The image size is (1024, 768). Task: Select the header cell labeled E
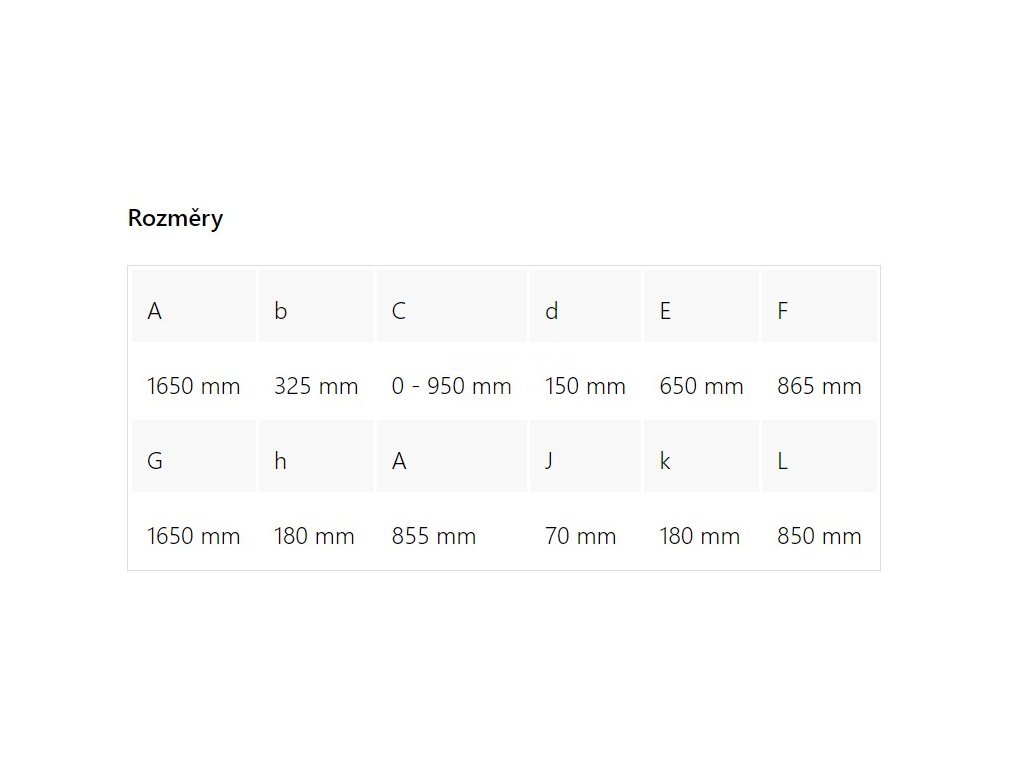click(x=701, y=306)
